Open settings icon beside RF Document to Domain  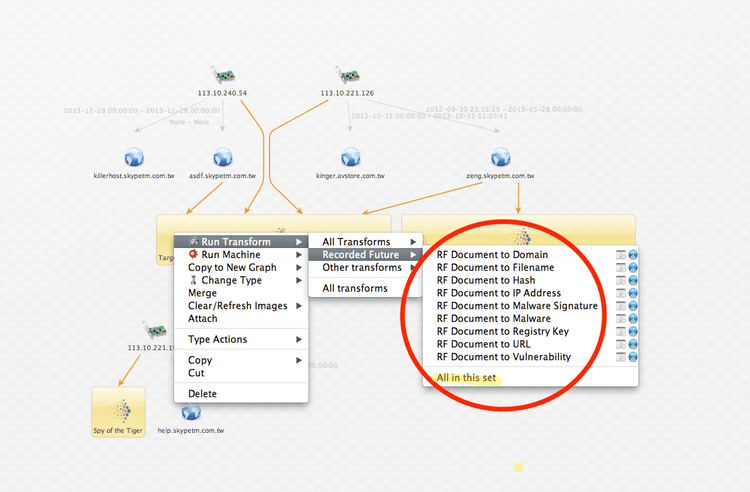pyautogui.click(x=620, y=255)
